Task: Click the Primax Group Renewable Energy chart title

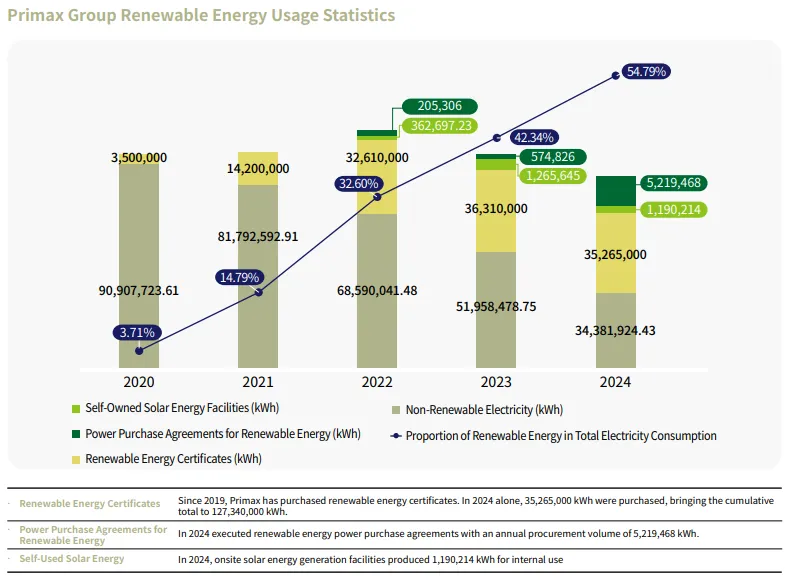Action: (x=201, y=15)
